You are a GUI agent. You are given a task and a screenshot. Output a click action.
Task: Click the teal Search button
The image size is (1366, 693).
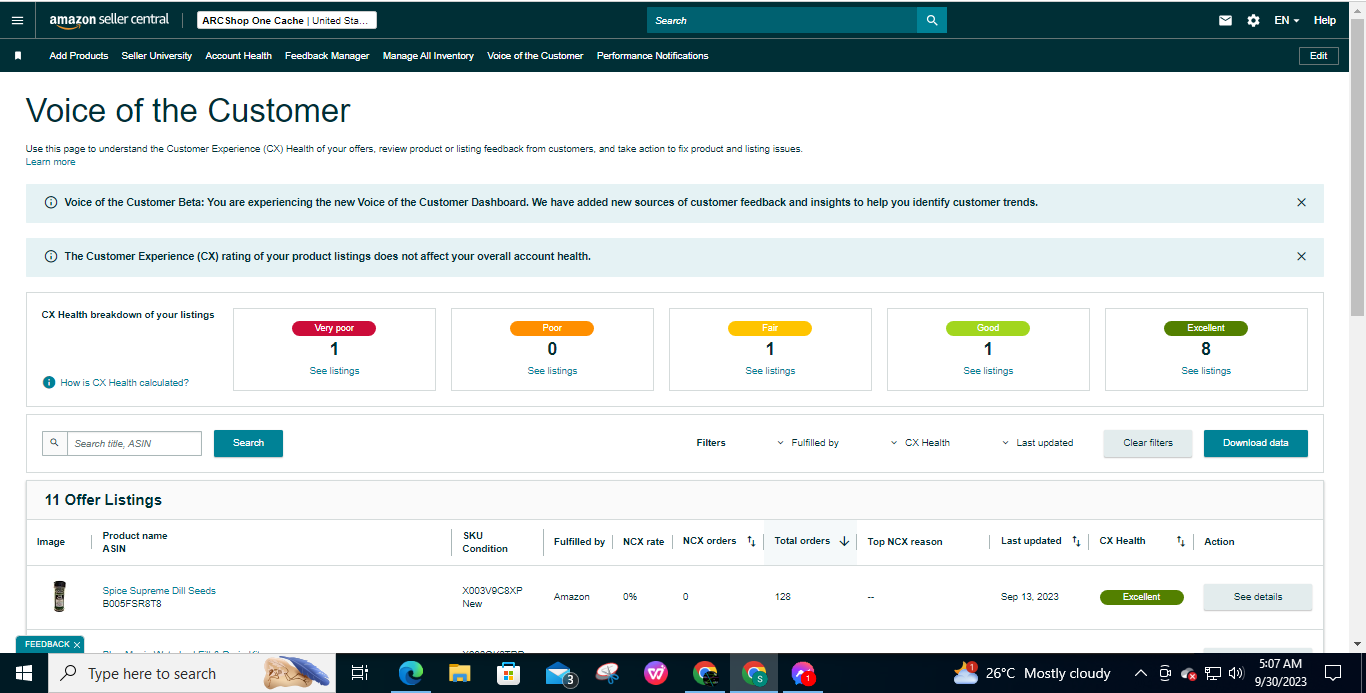click(248, 443)
